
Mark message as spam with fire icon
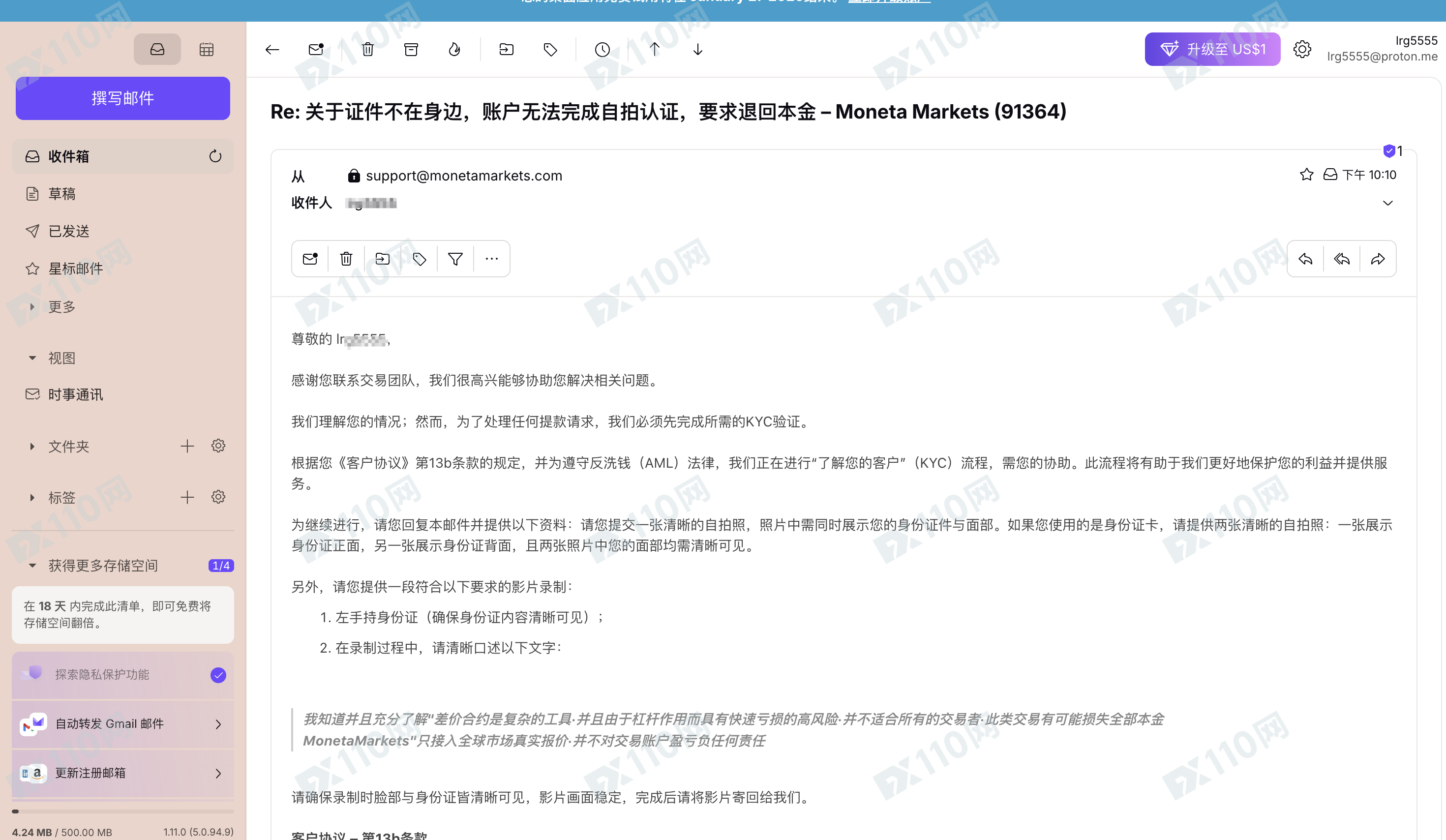[x=454, y=50]
